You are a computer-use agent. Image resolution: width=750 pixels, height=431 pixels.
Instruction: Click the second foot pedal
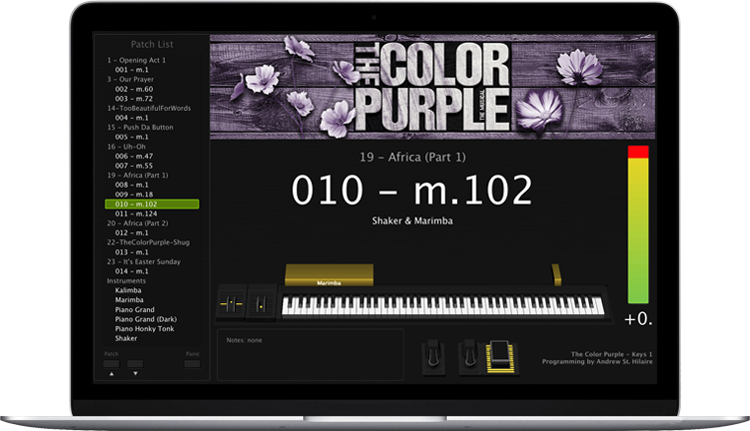(470, 357)
